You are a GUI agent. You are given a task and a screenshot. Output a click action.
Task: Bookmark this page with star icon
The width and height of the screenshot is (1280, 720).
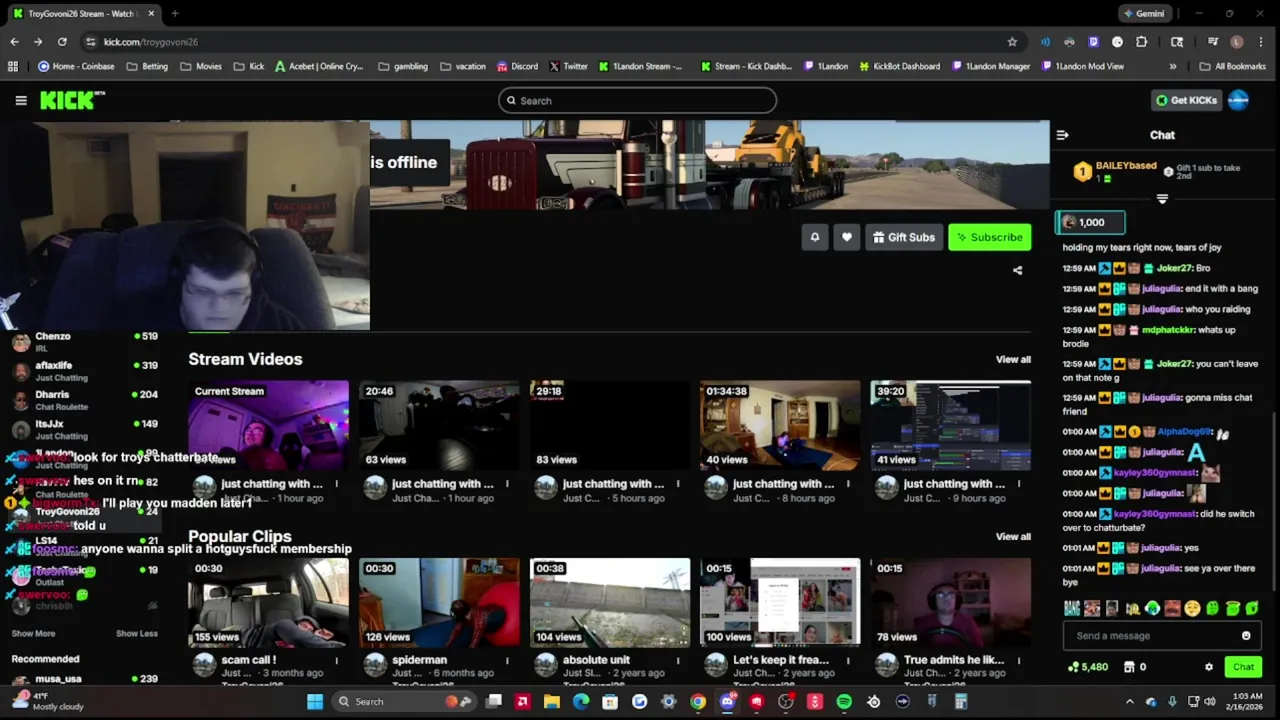pyautogui.click(x=1012, y=42)
